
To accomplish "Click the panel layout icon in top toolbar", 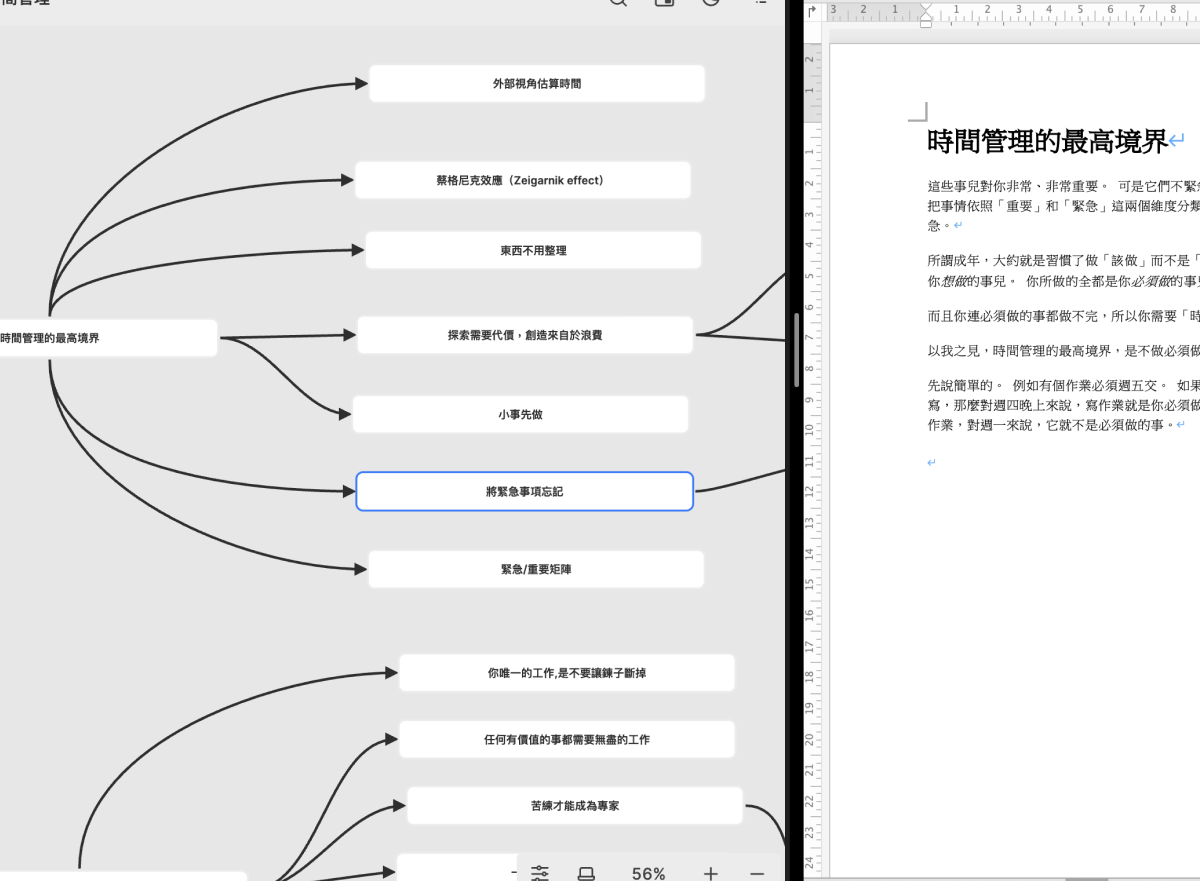I will click(x=665, y=2).
